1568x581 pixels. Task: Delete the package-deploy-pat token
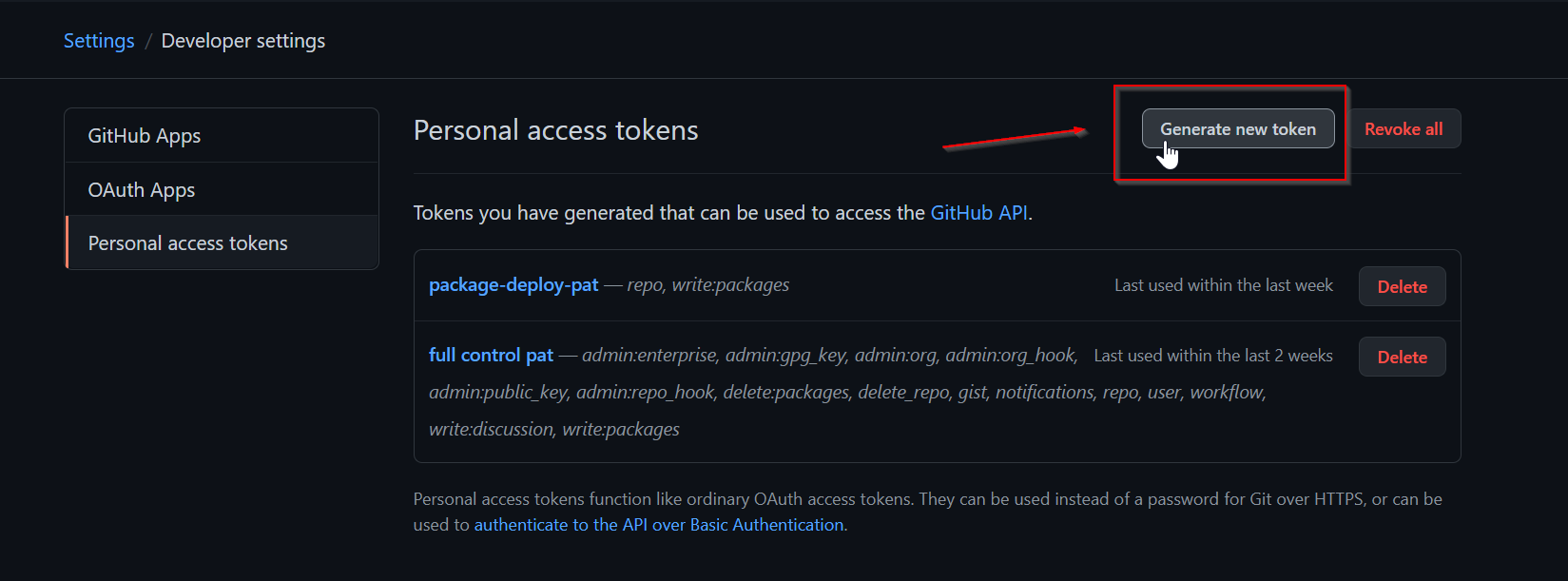coord(1403,286)
